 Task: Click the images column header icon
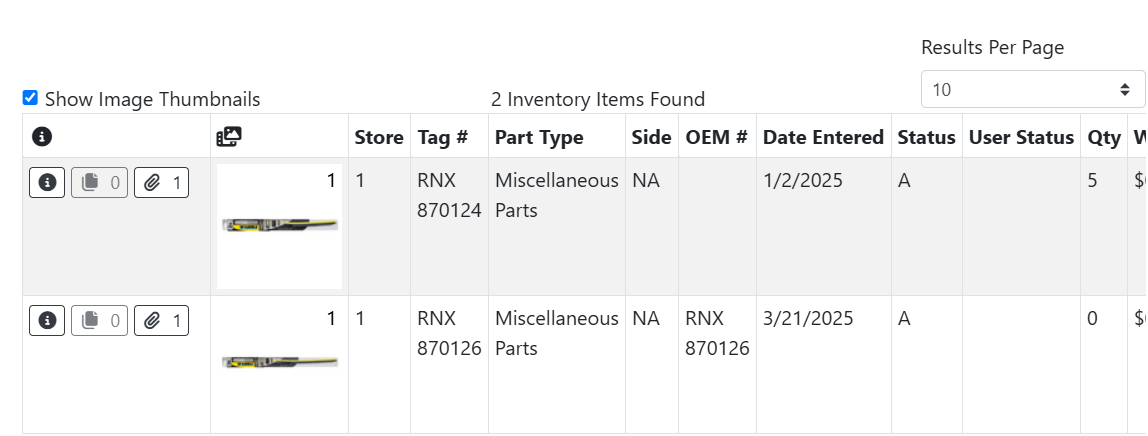[229, 137]
